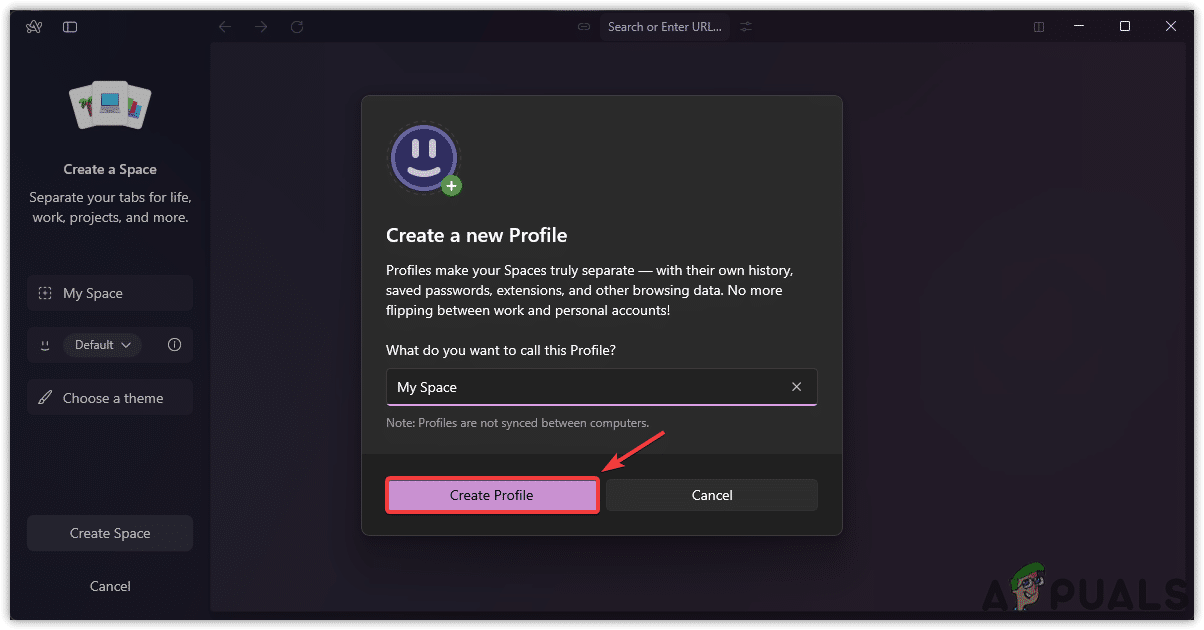Go forward using the right arrow
The image size is (1204, 630).
point(261,27)
